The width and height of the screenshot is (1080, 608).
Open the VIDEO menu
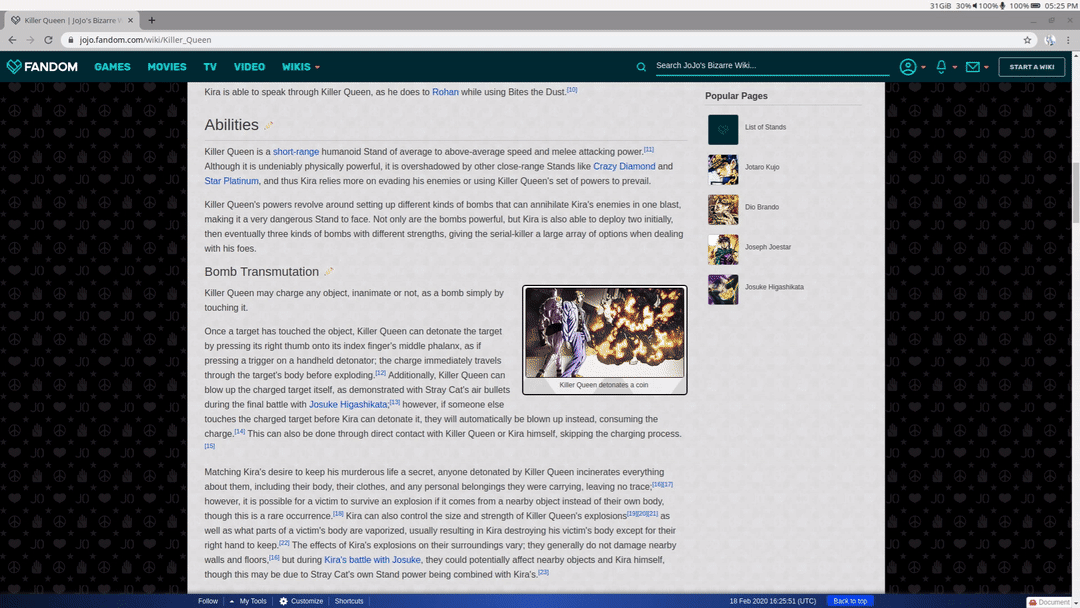click(x=249, y=67)
